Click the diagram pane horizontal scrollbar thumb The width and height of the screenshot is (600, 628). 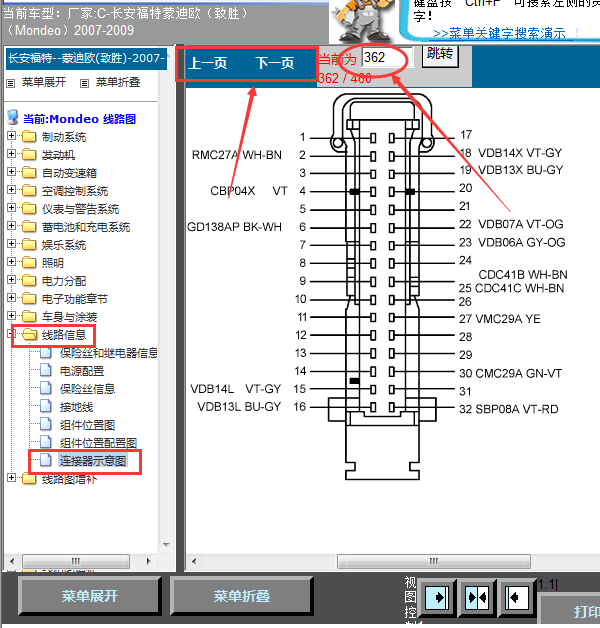[434, 561]
